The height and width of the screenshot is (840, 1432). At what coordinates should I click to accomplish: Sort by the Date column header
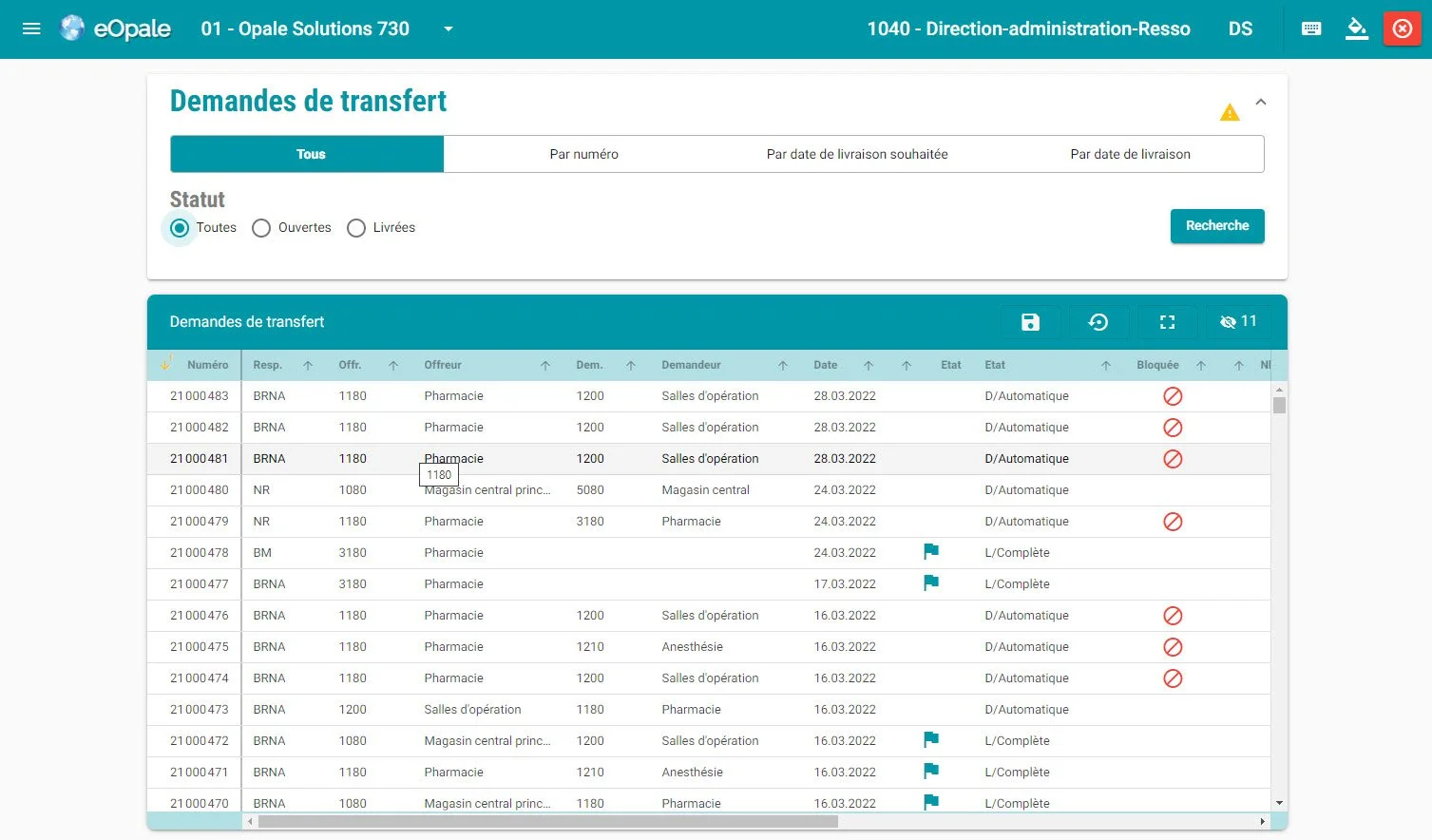(825, 365)
